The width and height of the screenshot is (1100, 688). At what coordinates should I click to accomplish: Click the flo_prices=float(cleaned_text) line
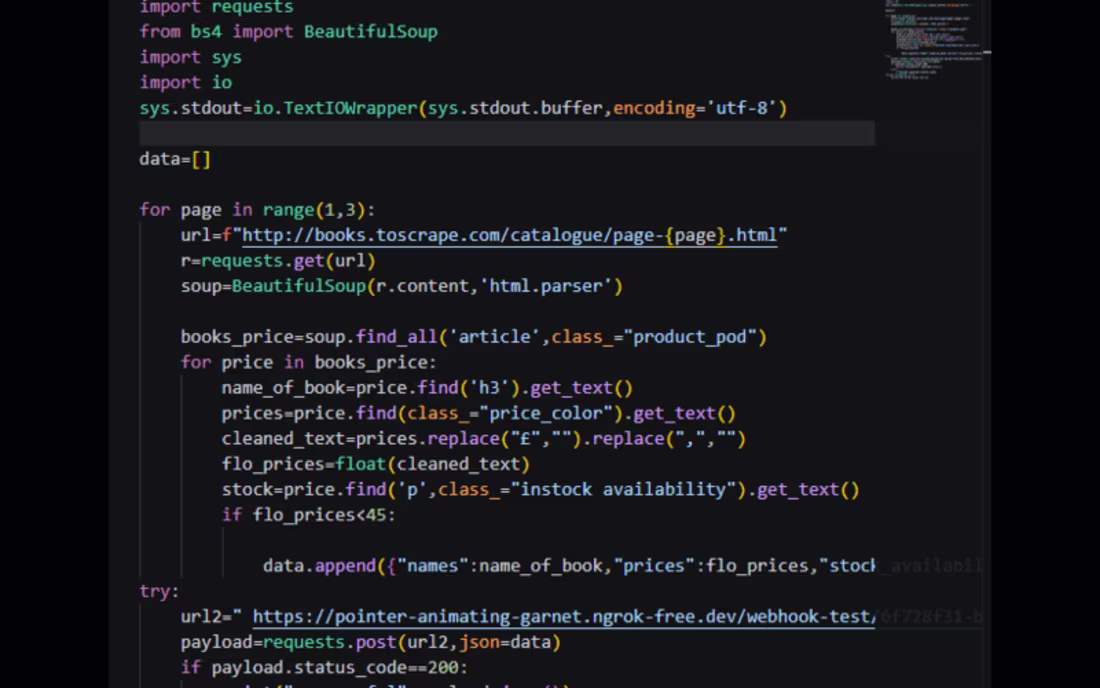tap(375, 464)
